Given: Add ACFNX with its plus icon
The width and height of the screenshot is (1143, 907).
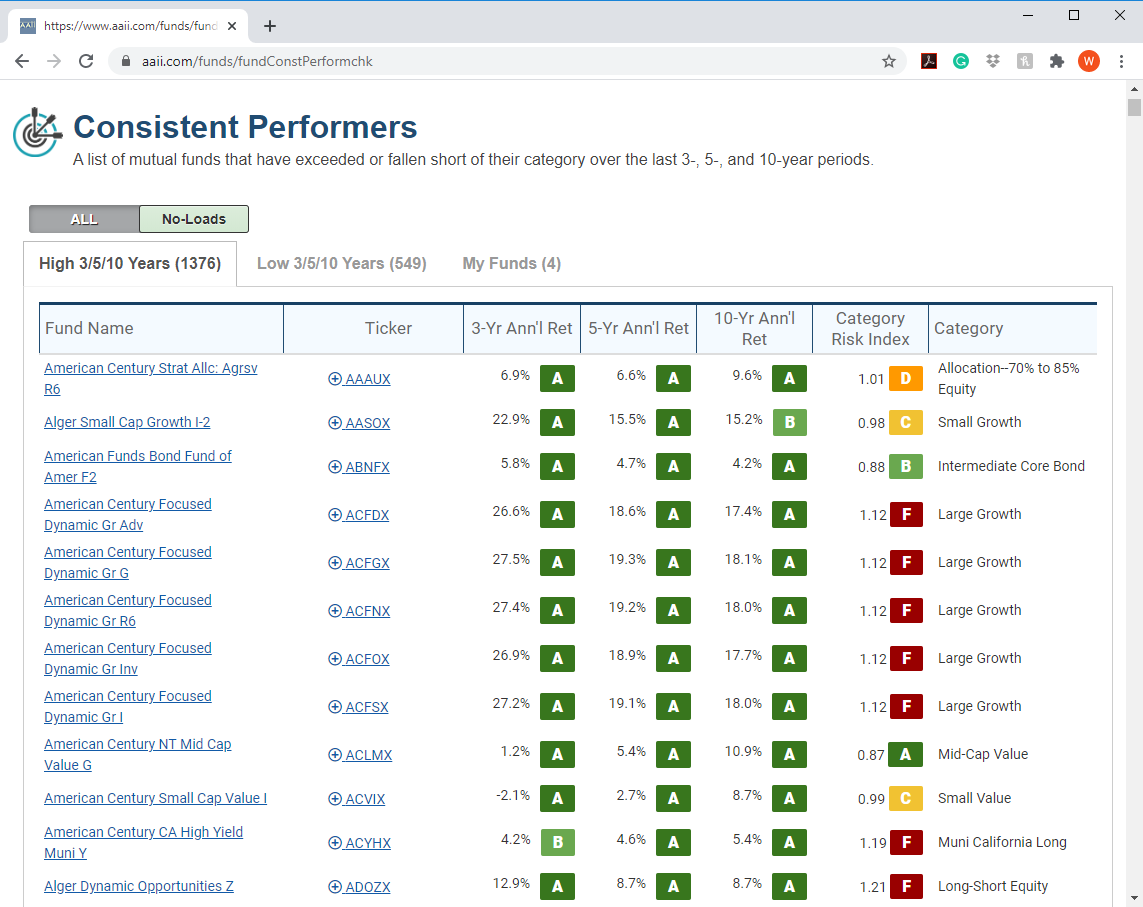Looking at the screenshot, I should pyautogui.click(x=335, y=611).
